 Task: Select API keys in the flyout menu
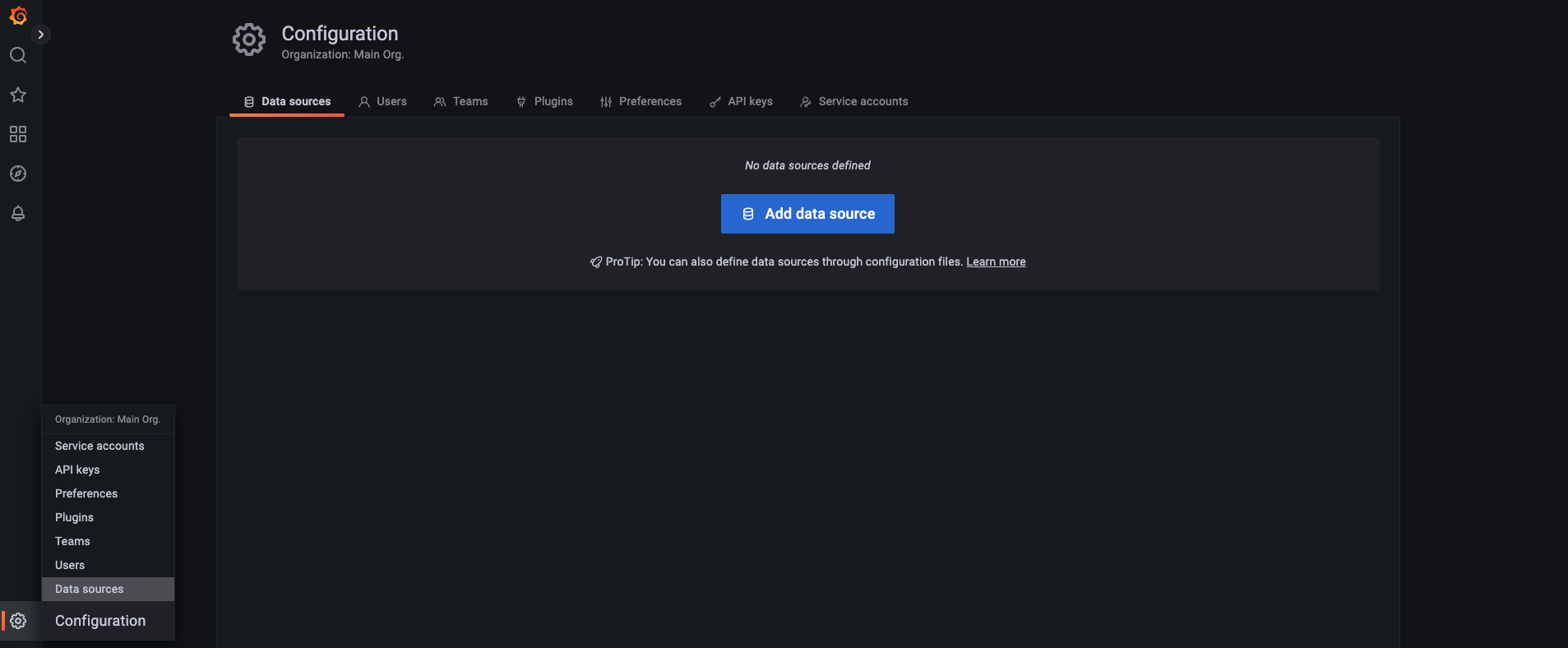coord(109,470)
